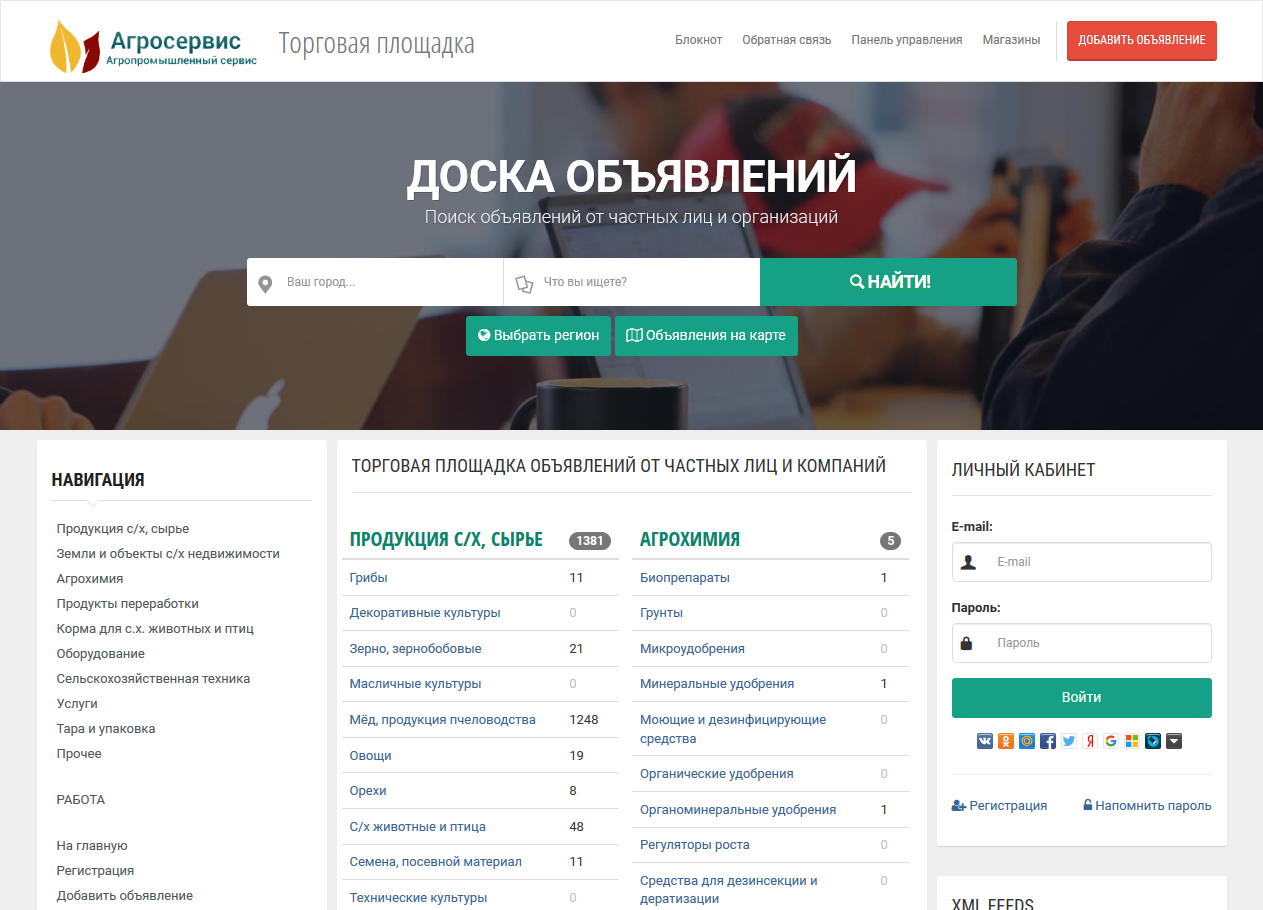Screen dimensions: 1263x910
Task: Log in with Odnoklassniki icon
Action: (1006, 741)
